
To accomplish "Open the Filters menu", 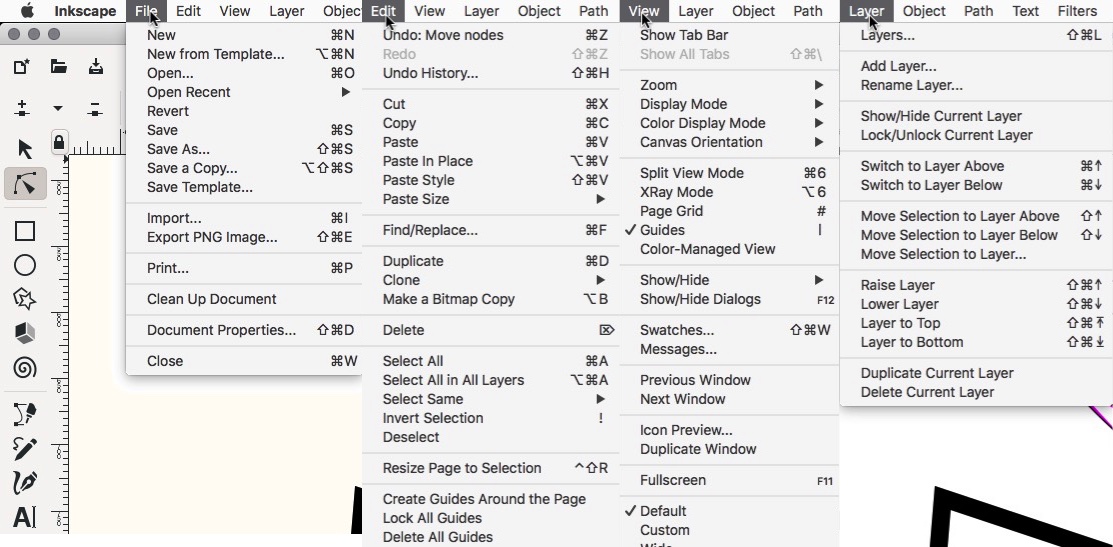I will point(1077,11).
